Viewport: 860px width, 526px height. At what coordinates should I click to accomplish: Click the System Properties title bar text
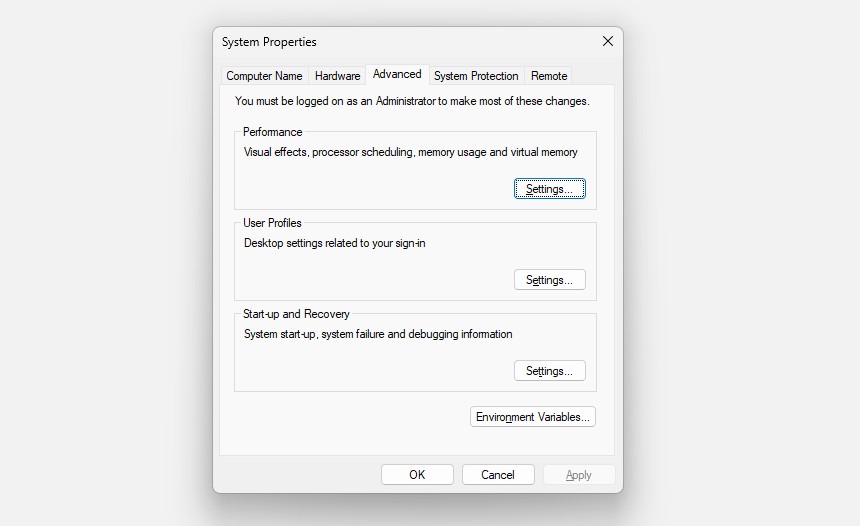(x=269, y=42)
